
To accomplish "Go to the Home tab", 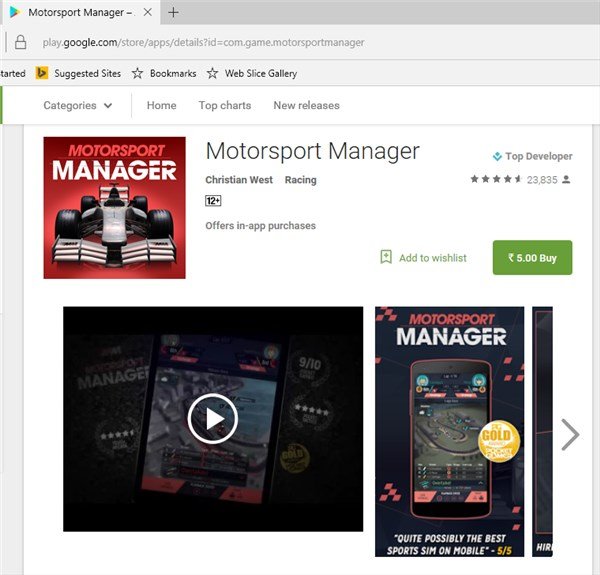I will [x=161, y=105].
